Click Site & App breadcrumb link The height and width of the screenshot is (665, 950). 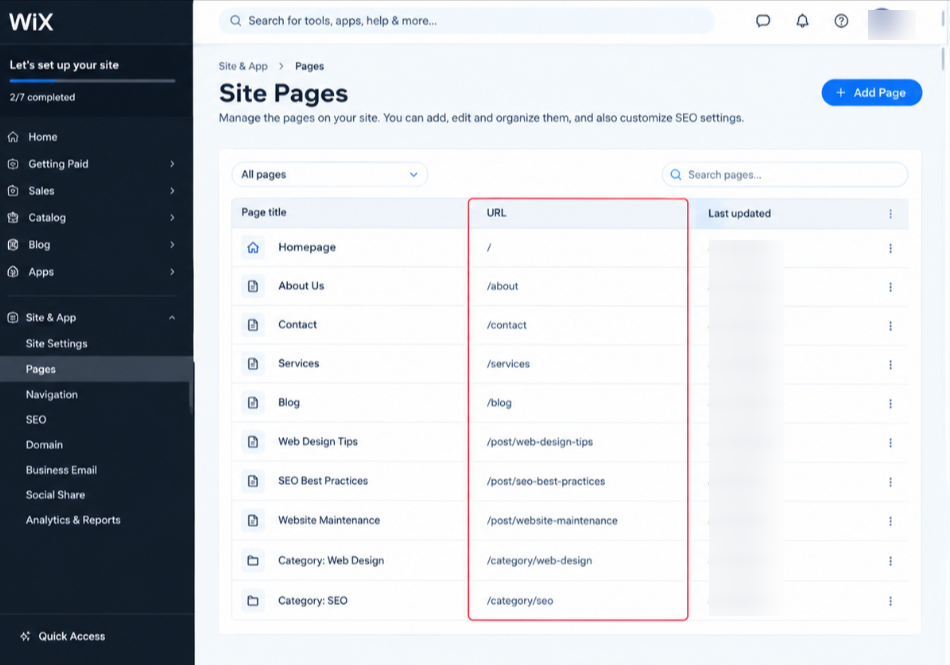[243, 66]
